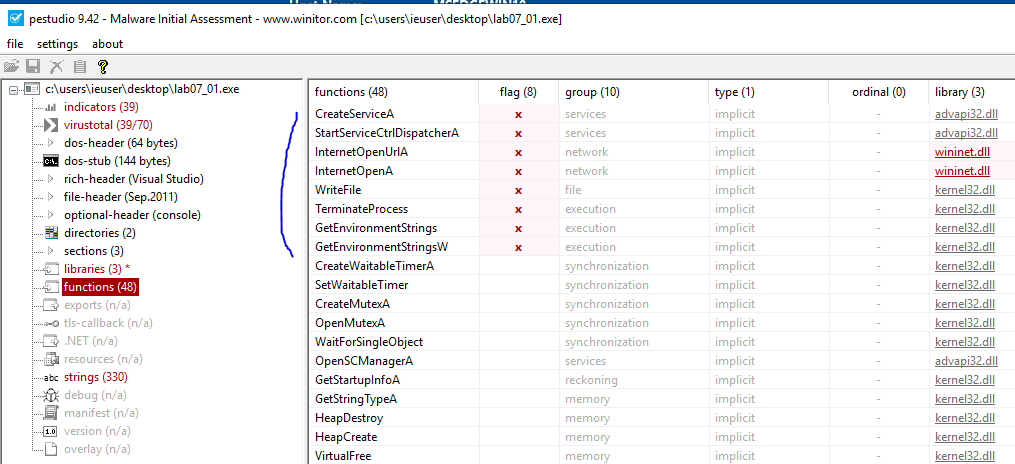Screen dimensions: 1015x464
Task: Select the HeapDestroy function row
Action: click(x=662, y=418)
